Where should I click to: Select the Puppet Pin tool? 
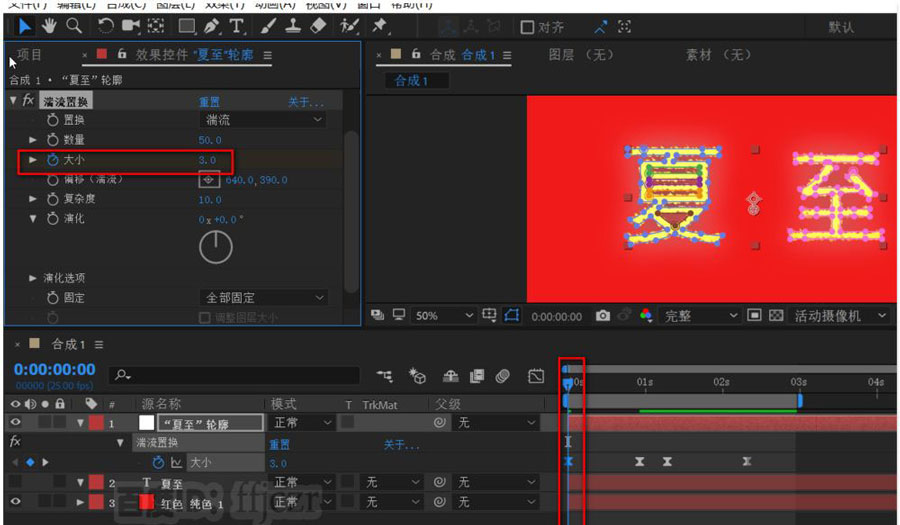click(x=379, y=26)
